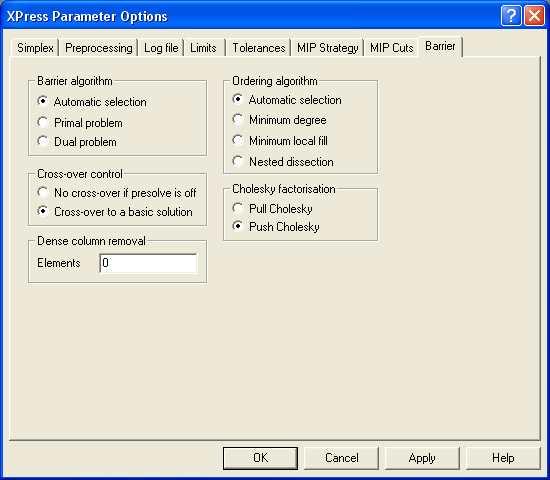Viewport: 550px width, 480px height.
Task: Select the Barrier tab
Action: (440, 46)
